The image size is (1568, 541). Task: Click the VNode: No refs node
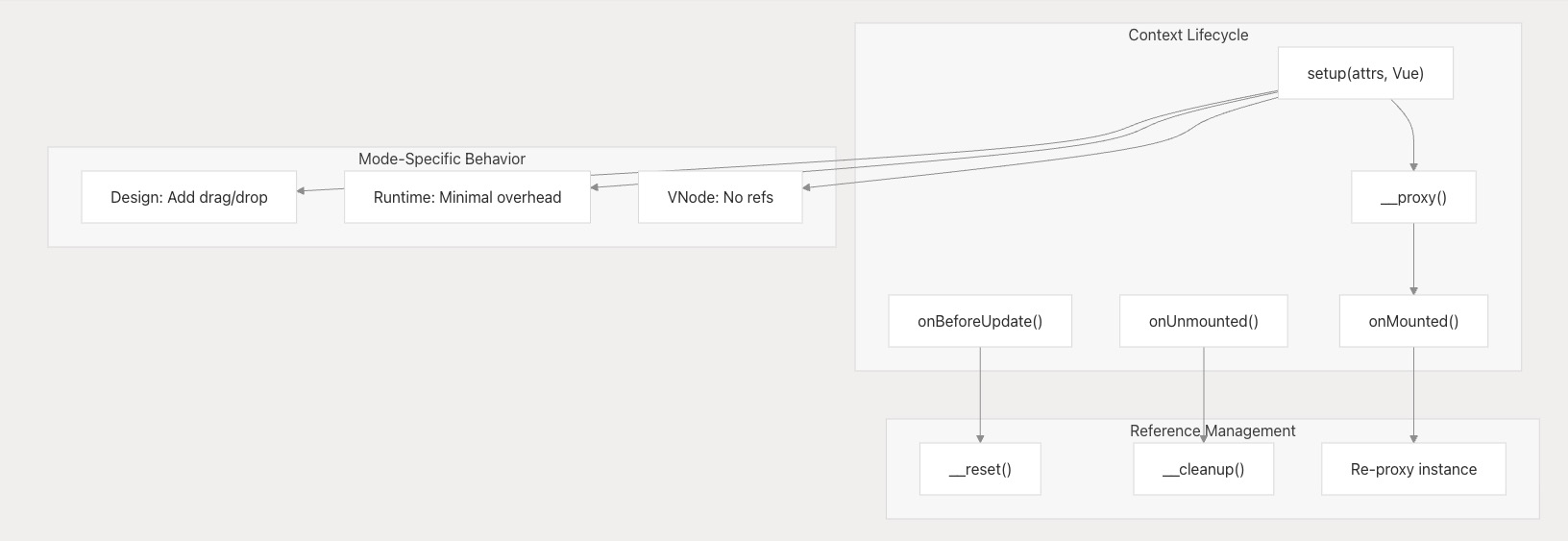(720, 197)
